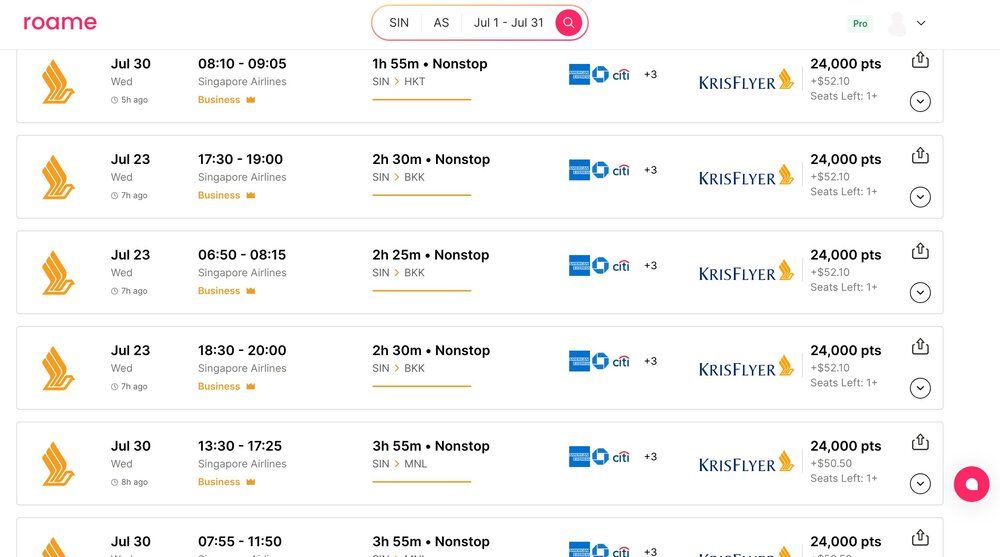The image size is (1000, 557).
Task: Click the Pro badge
Action: click(860, 23)
